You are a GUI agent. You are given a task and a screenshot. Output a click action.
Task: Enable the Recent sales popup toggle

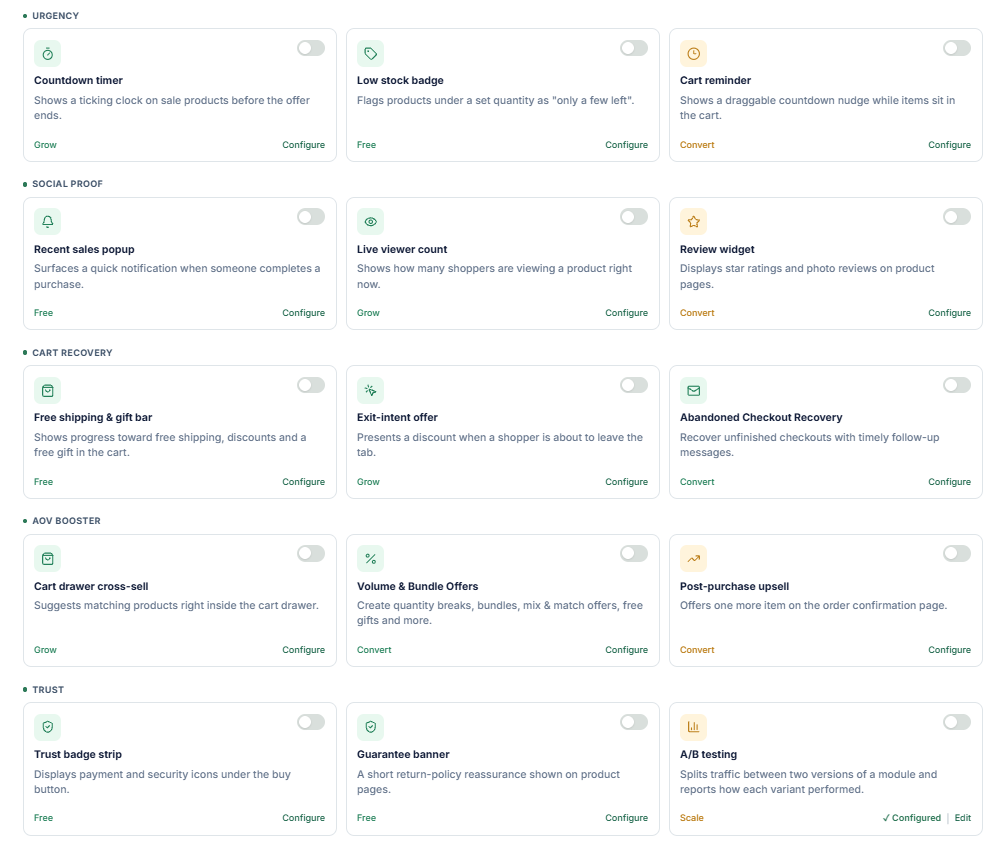[311, 217]
